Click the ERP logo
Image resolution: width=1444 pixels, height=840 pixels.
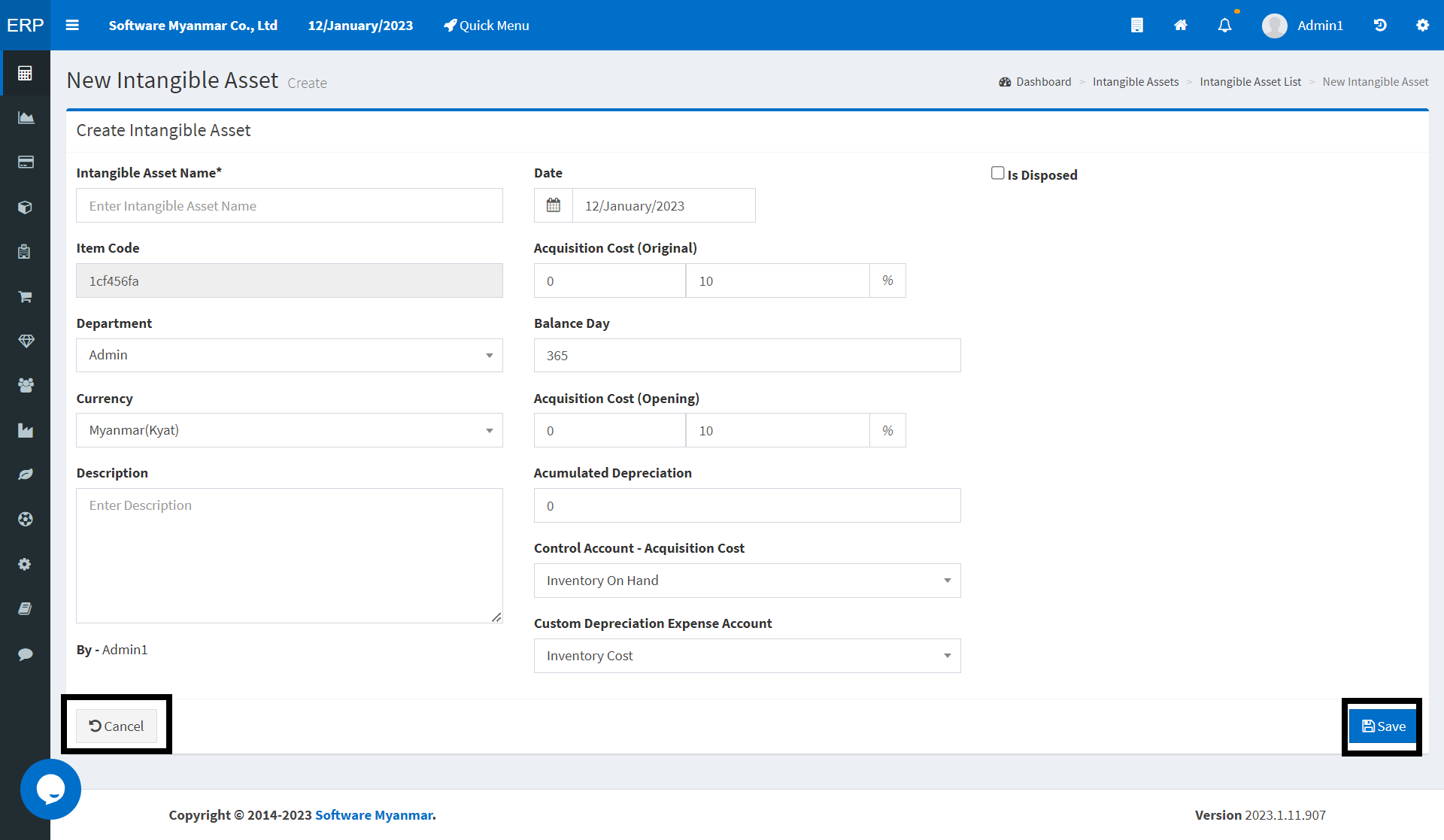point(25,25)
